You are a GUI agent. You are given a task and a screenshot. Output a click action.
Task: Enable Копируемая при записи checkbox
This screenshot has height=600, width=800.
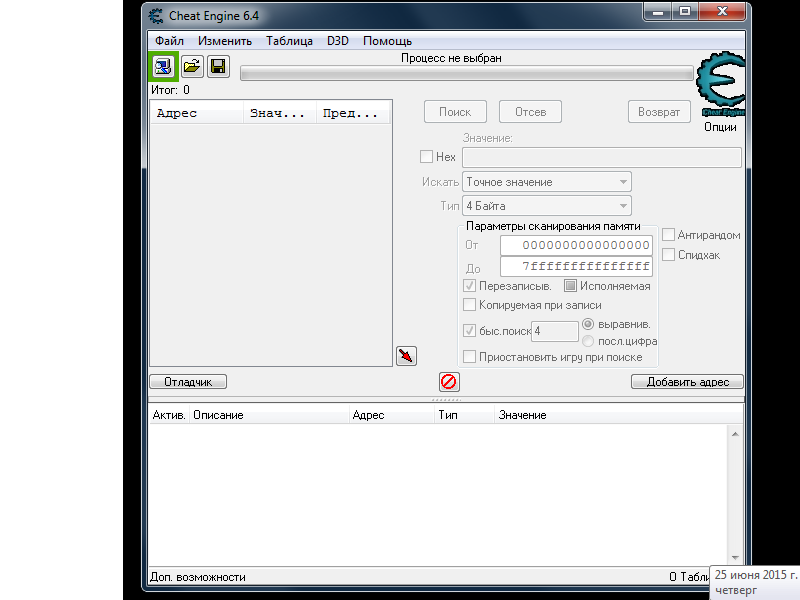click(x=469, y=305)
